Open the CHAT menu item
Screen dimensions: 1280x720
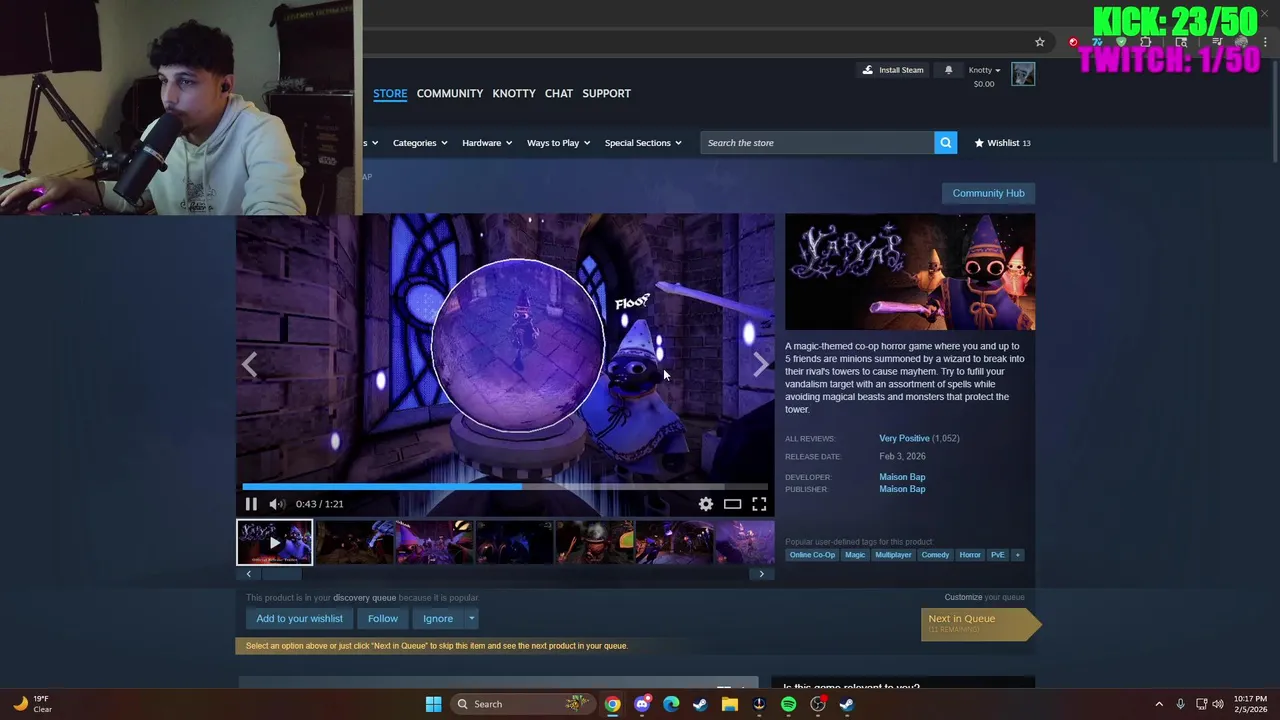(x=559, y=93)
